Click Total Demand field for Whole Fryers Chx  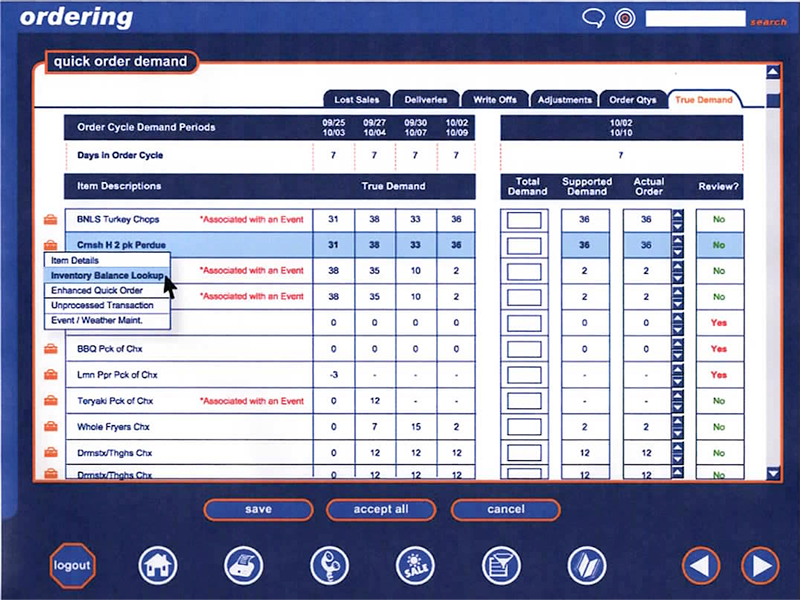pyautogui.click(x=524, y=427)
